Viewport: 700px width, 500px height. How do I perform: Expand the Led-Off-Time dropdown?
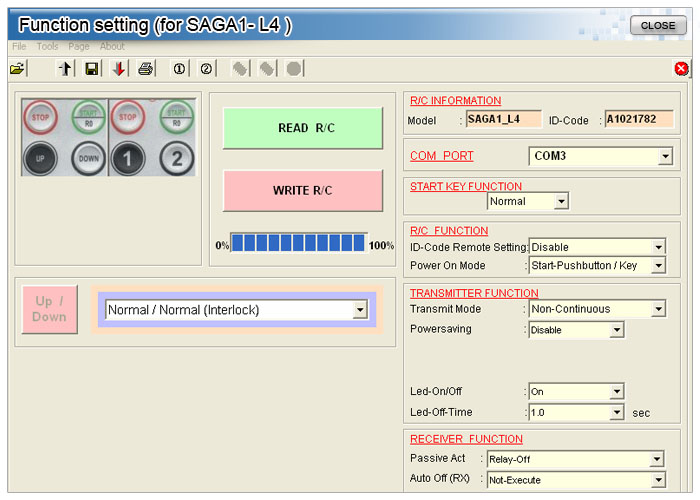coord(617,412)
